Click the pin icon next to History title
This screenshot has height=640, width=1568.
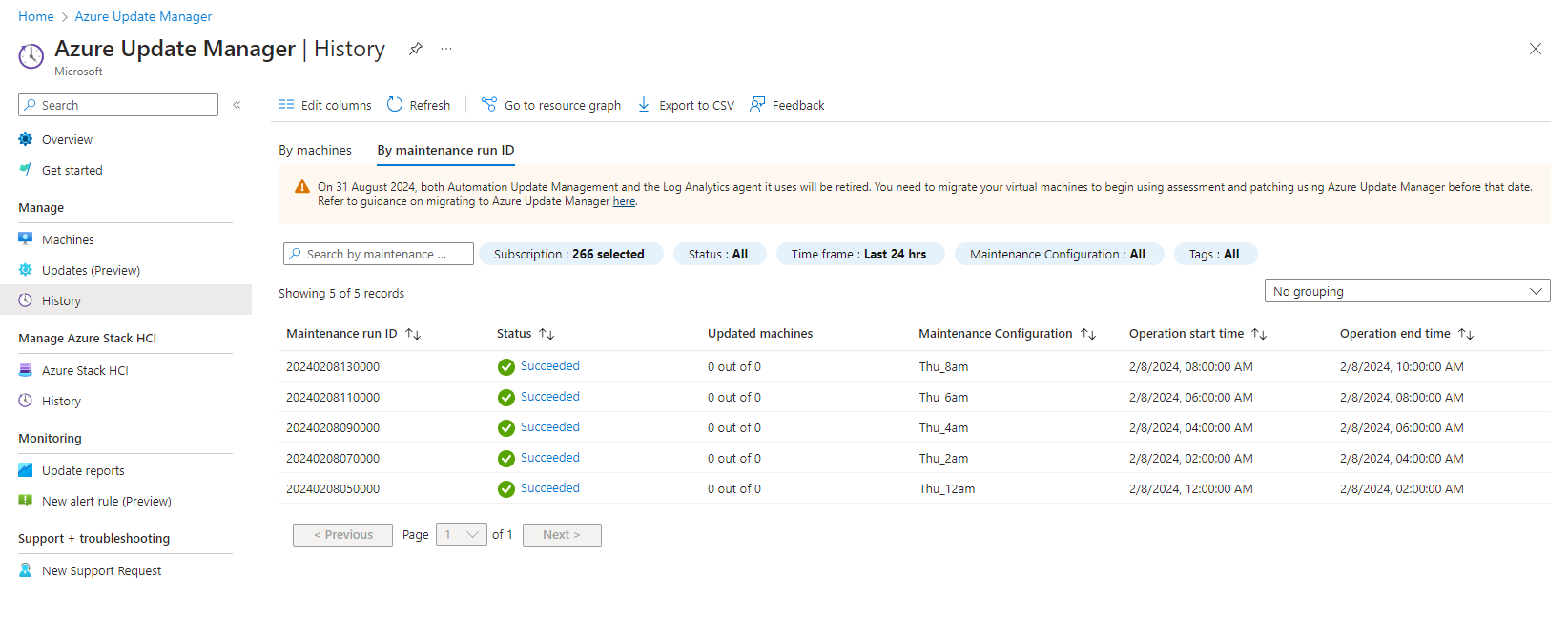click(x=416, y=49)
